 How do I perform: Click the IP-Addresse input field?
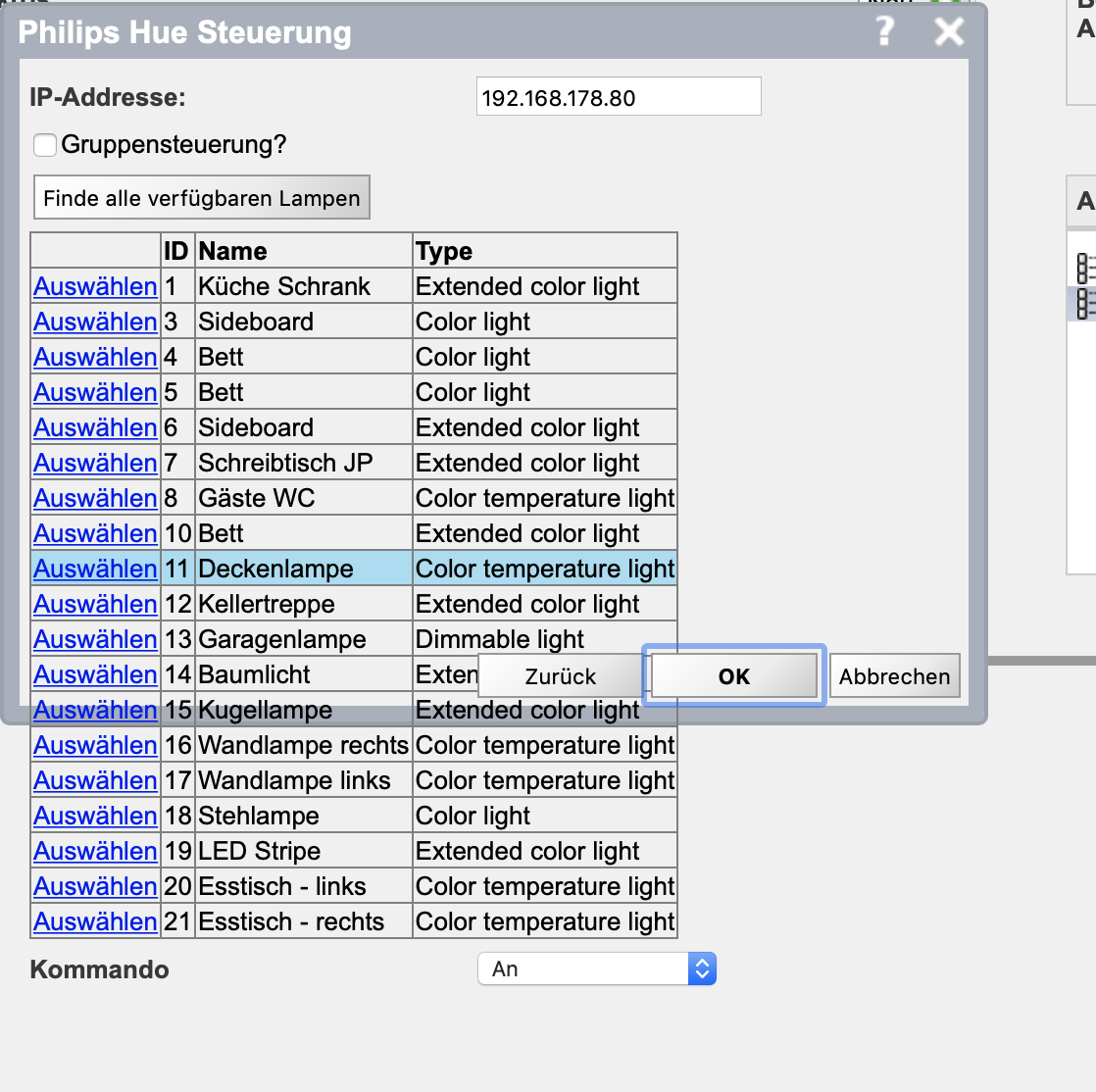coord(618,97)
